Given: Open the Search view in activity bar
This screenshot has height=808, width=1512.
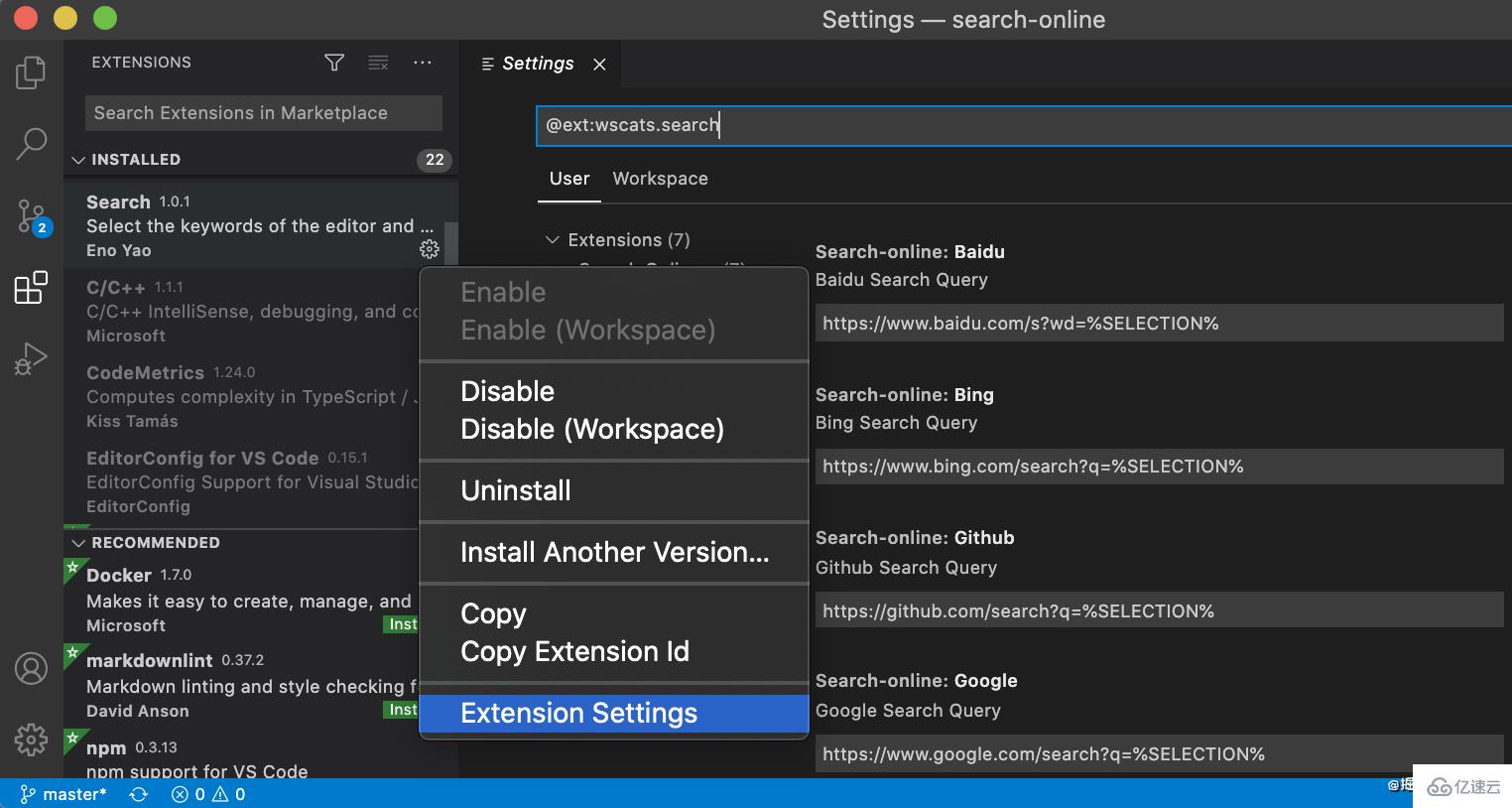Looking at the screenshot, I should point(31,144).
